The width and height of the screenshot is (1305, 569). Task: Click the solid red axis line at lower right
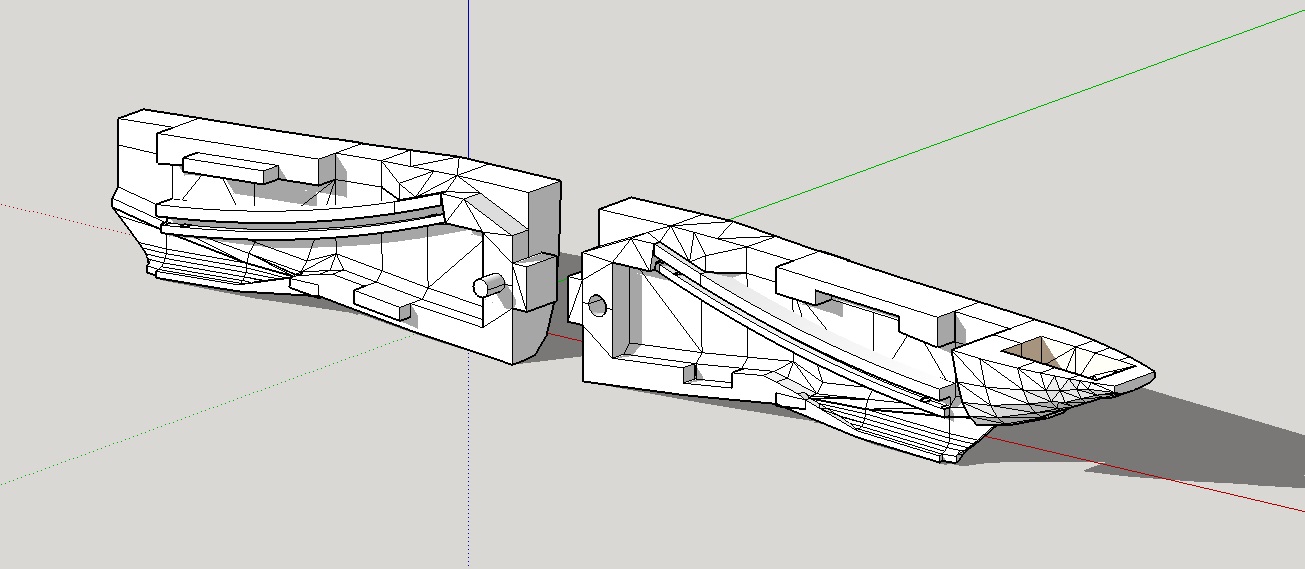click(x=1150, y=479)
